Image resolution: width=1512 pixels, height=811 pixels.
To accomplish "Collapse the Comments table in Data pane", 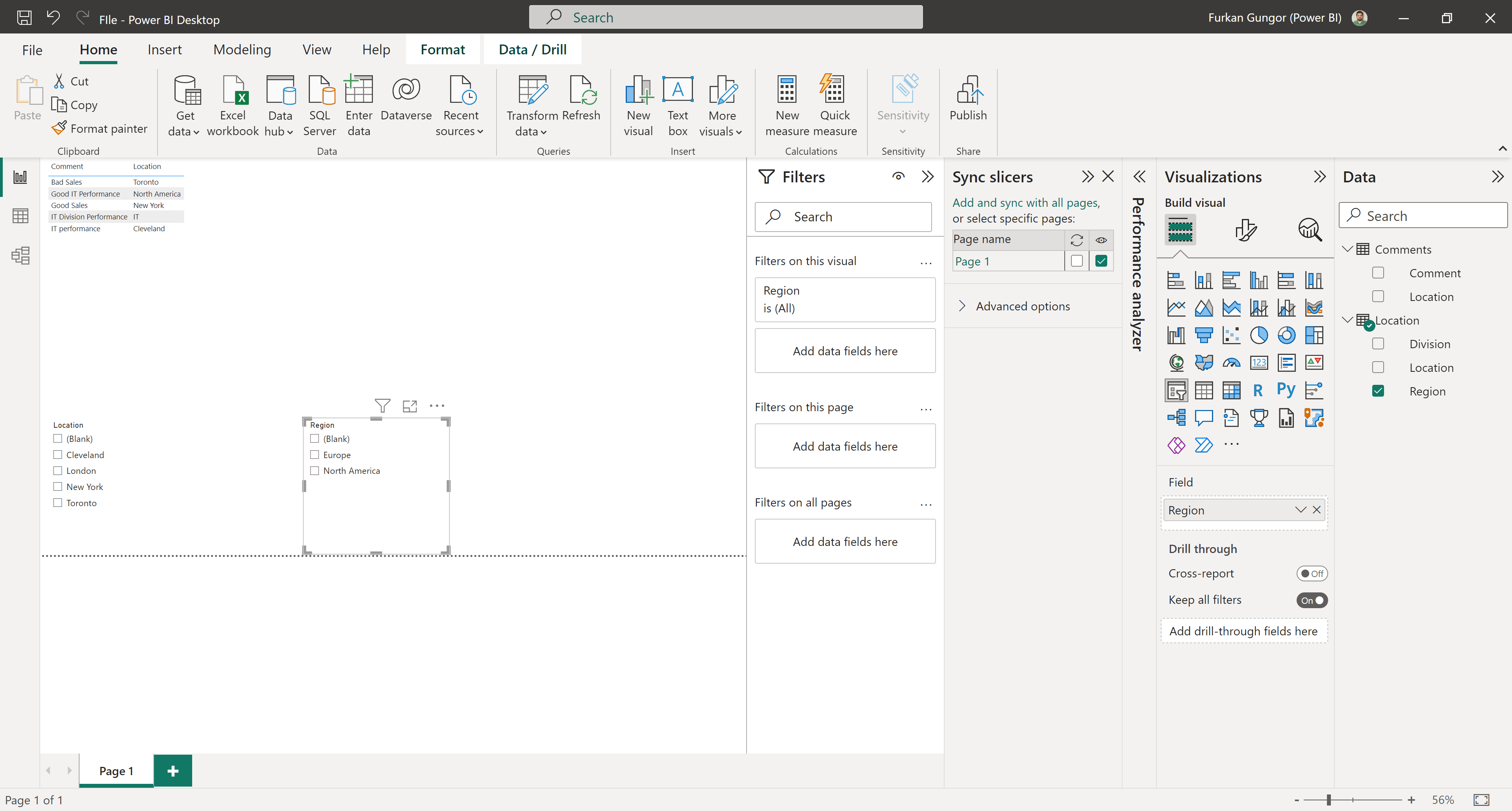I will [x=1348, y=249].
